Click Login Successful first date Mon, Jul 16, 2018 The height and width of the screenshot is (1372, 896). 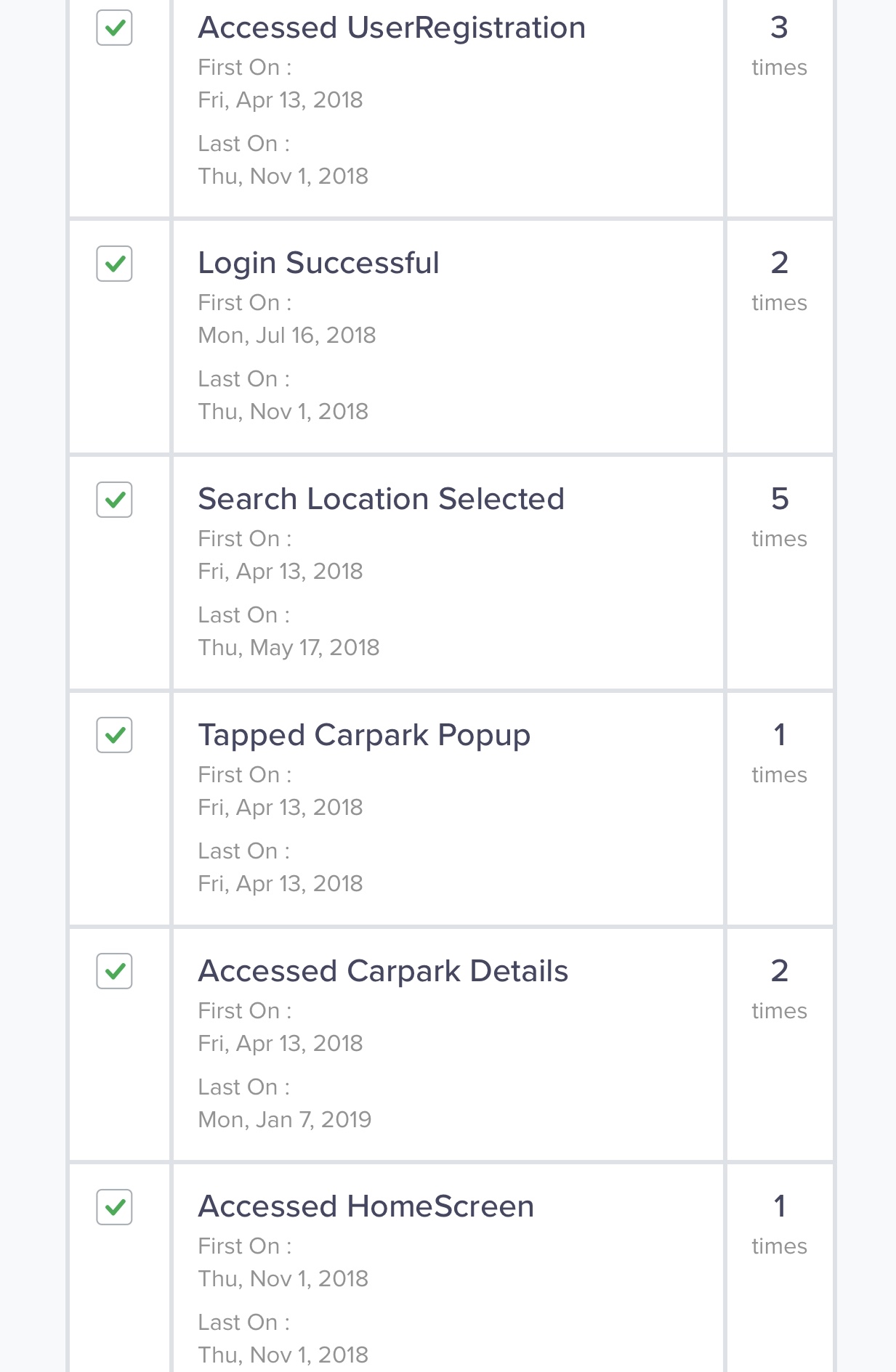(x=287, y=336)
